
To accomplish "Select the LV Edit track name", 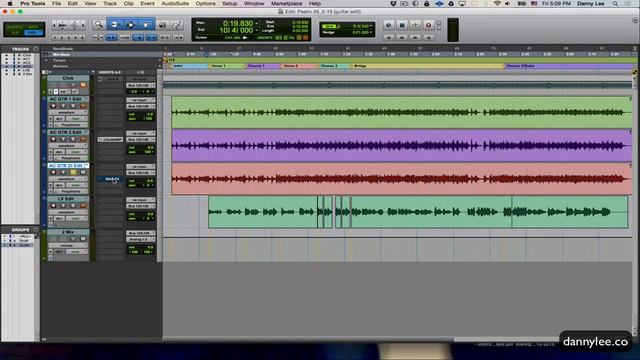I will pos(66,199).
